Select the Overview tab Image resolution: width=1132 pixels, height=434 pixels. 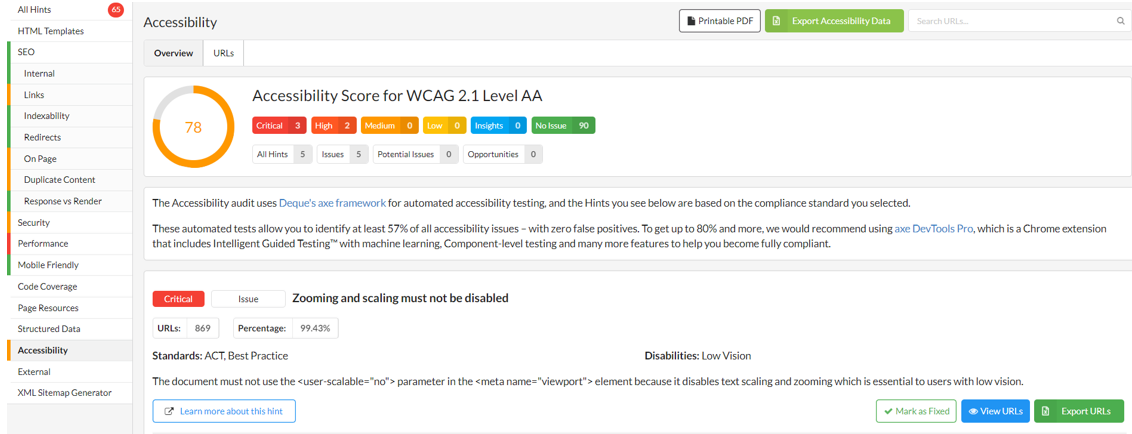[173, 53]
